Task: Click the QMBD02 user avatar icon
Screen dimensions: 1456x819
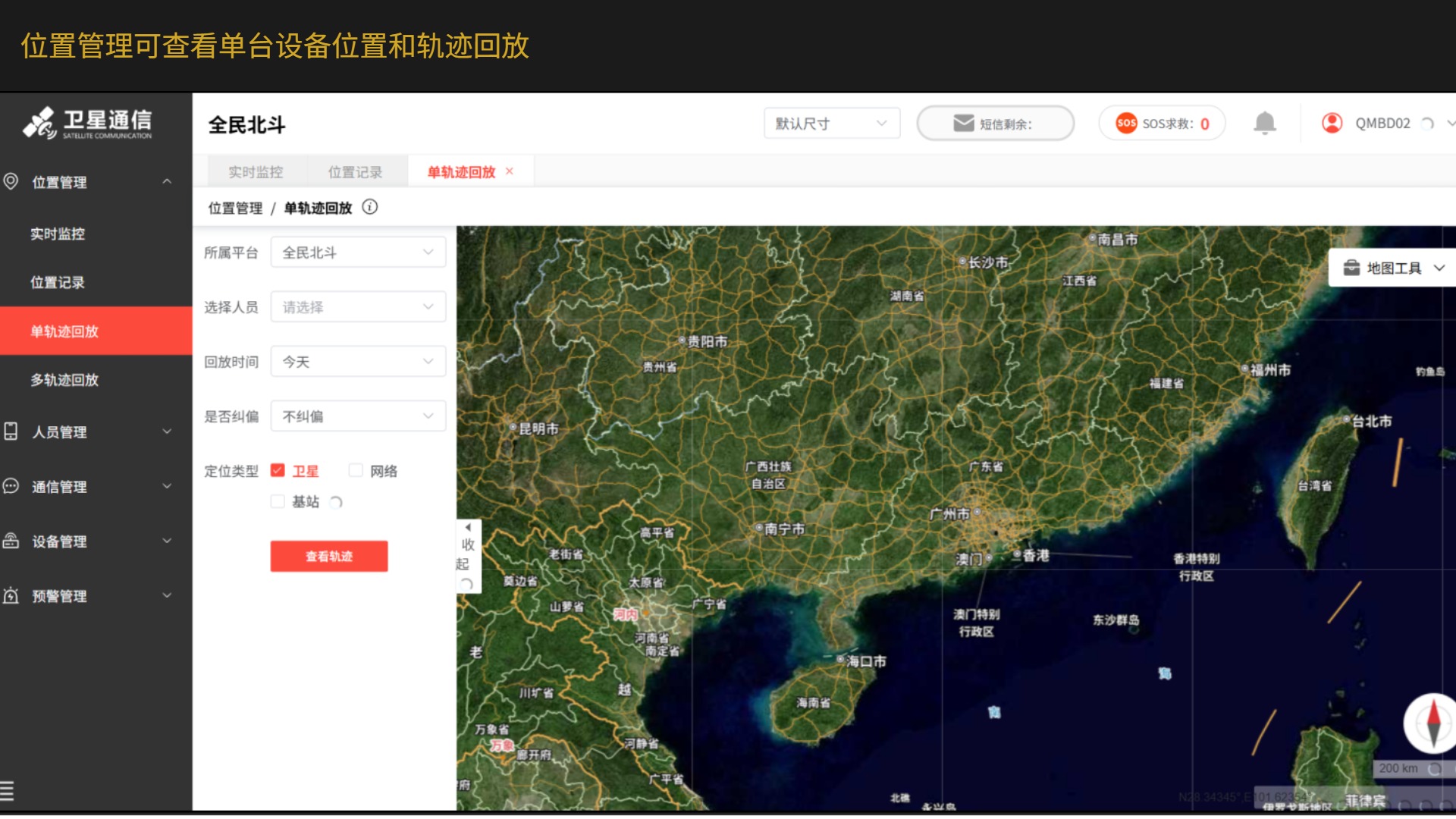Action: pyautogui.click(x=1332, y=123)
